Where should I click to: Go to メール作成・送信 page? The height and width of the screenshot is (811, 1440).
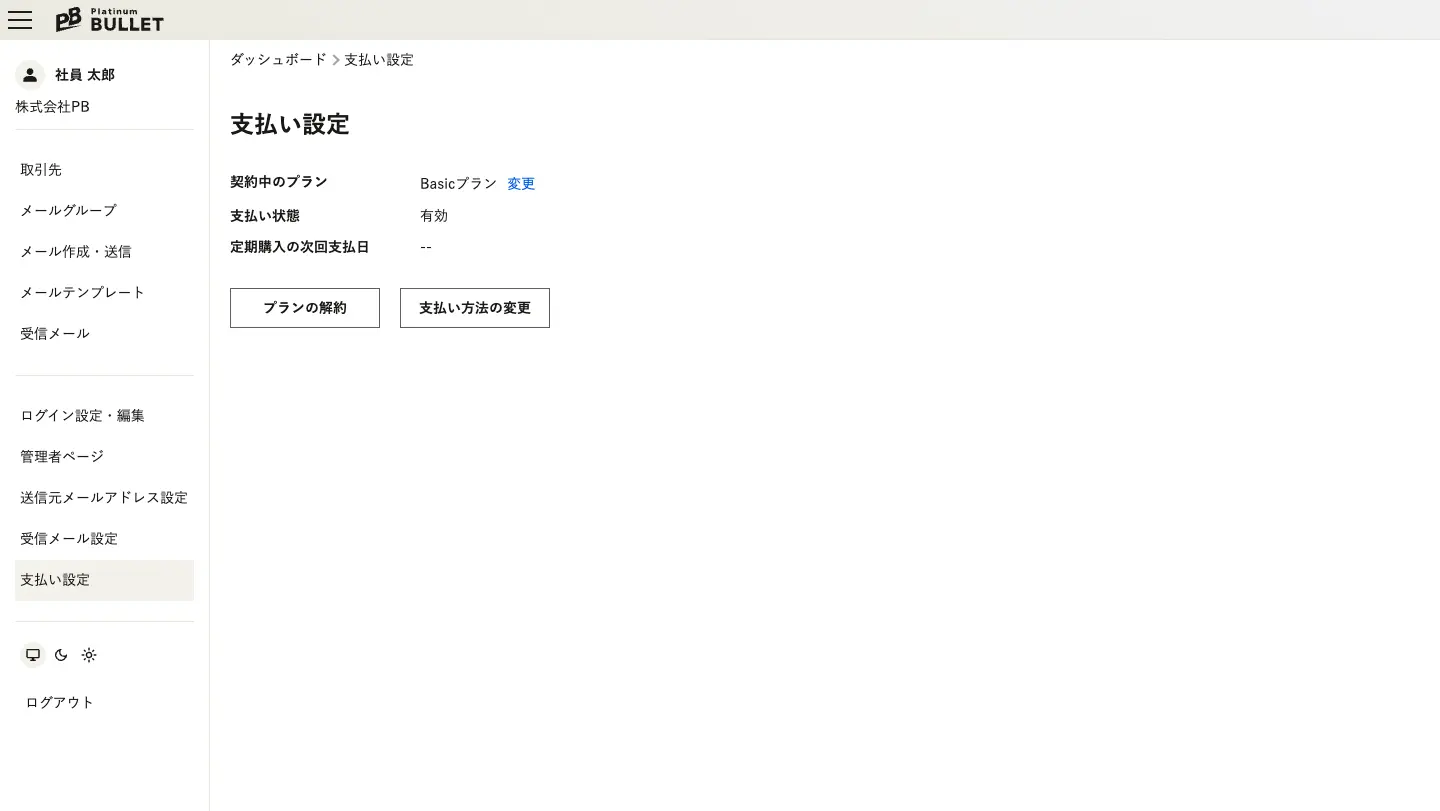(x=76, y=252)
